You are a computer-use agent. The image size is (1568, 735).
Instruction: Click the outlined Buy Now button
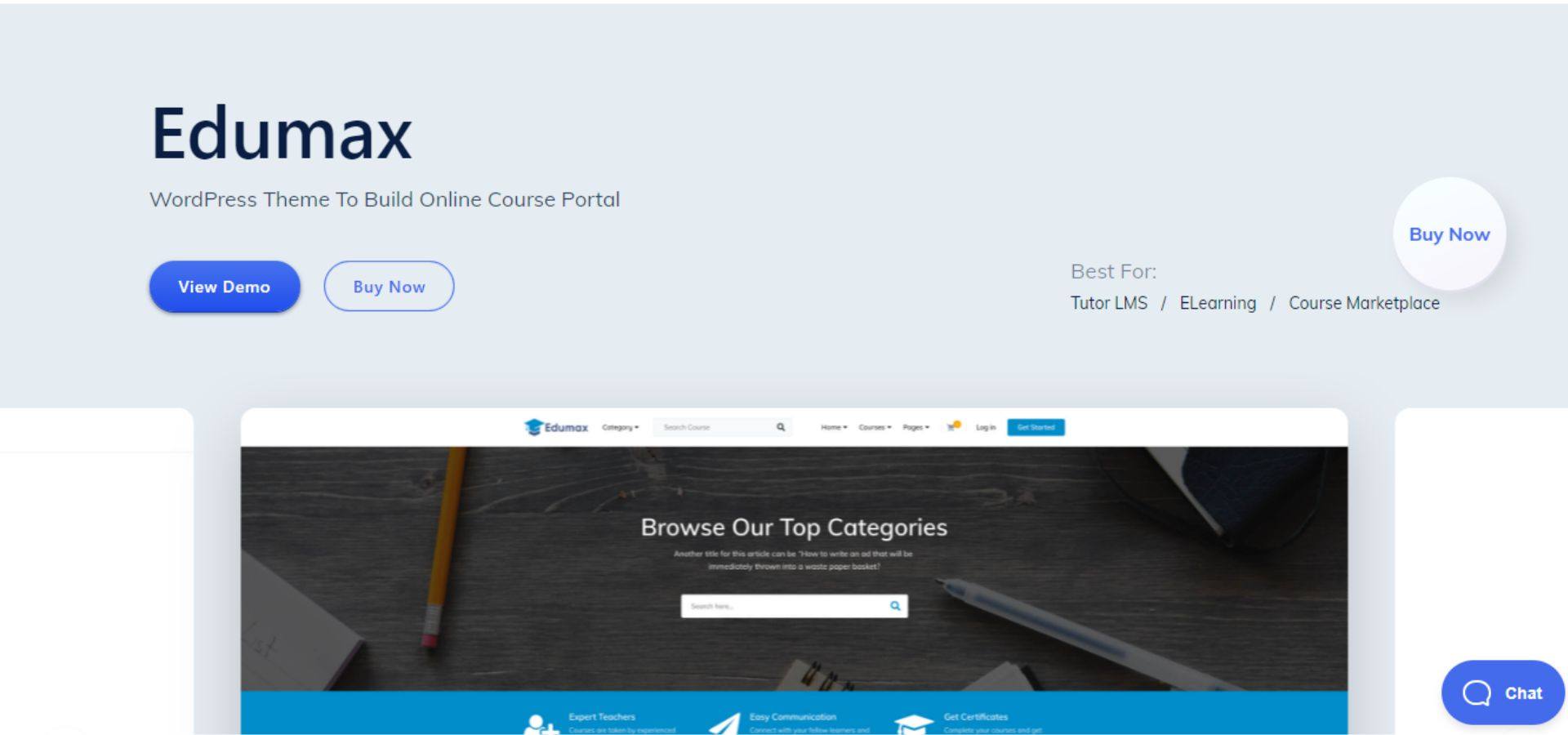click(389, 287)
